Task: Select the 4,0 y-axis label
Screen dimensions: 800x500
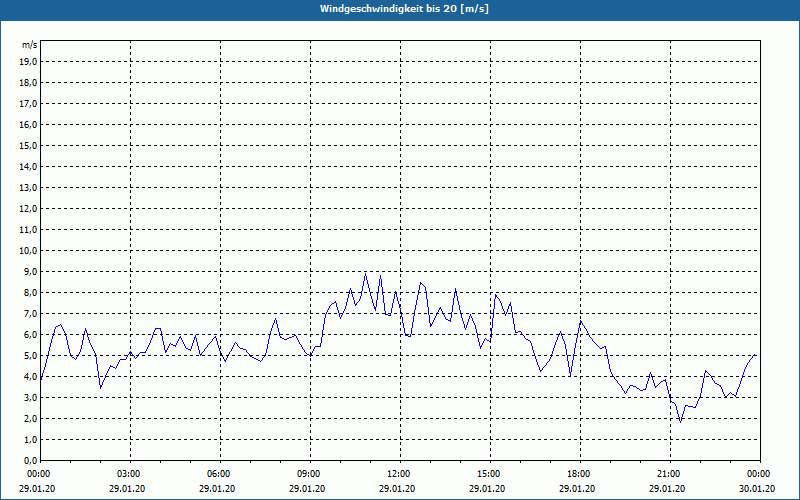Action: (31, 377)
